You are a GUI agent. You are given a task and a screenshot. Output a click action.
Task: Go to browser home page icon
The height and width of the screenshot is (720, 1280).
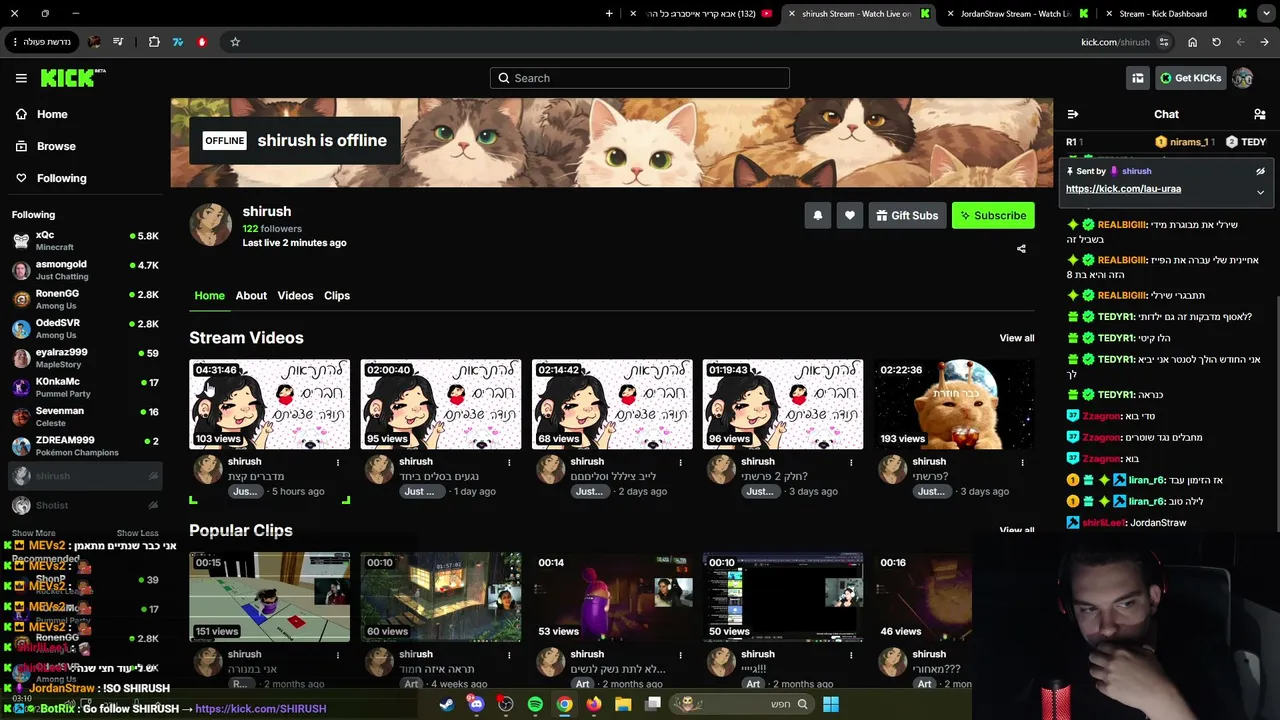click(x=1192, y=42)
